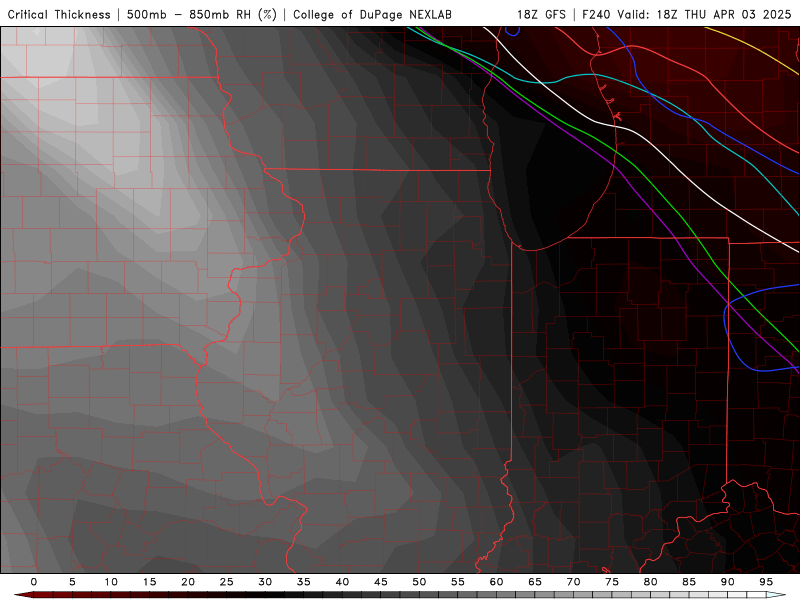800x600 pixels.
Task: Click the '20' value on the color scale
Action: (188, 582)
